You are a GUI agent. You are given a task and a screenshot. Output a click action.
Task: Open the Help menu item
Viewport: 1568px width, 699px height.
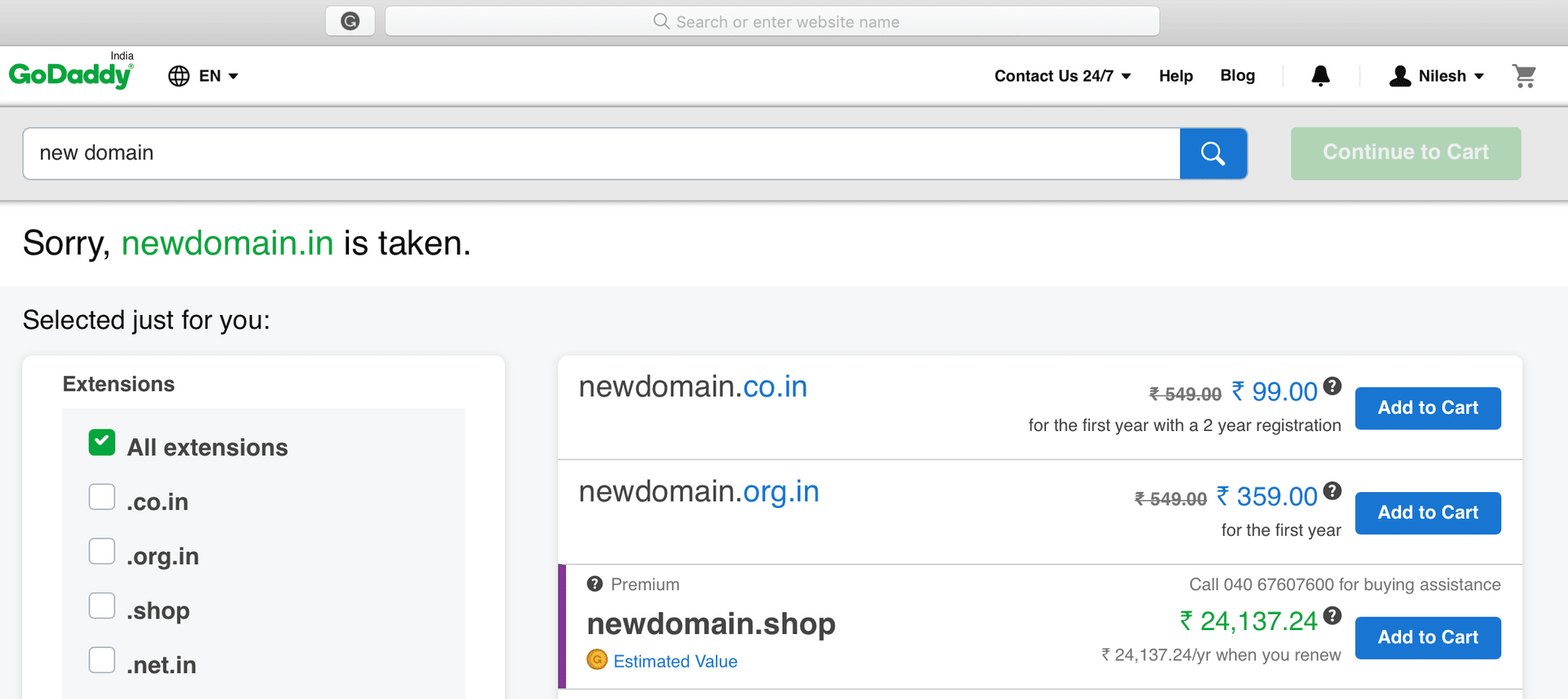click(1176, 76)
